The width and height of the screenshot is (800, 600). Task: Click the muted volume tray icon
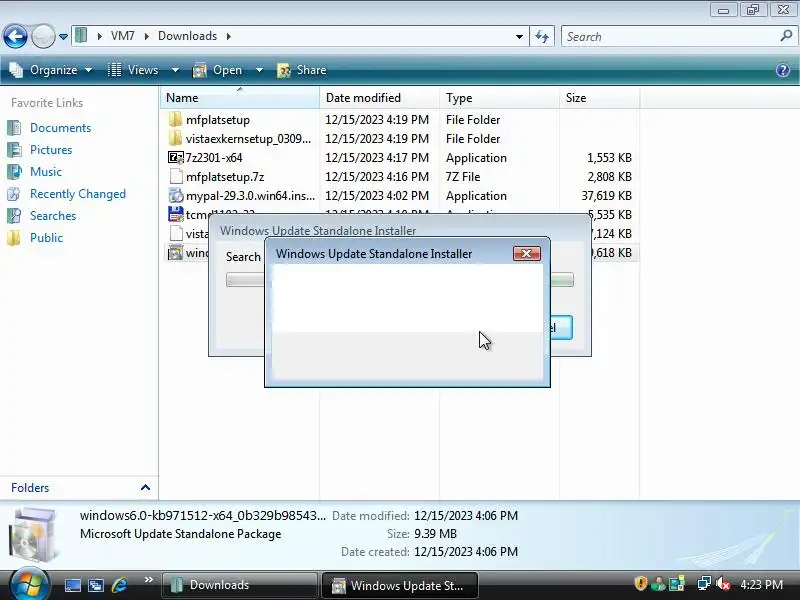tap(723, 584)
